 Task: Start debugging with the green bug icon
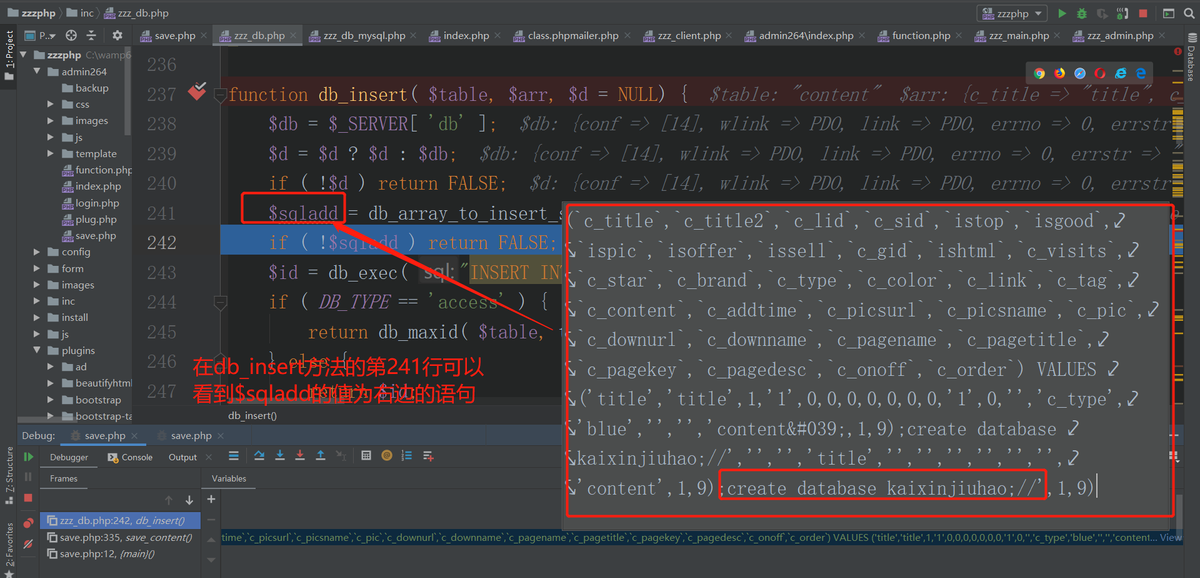tap(1082, 13)
